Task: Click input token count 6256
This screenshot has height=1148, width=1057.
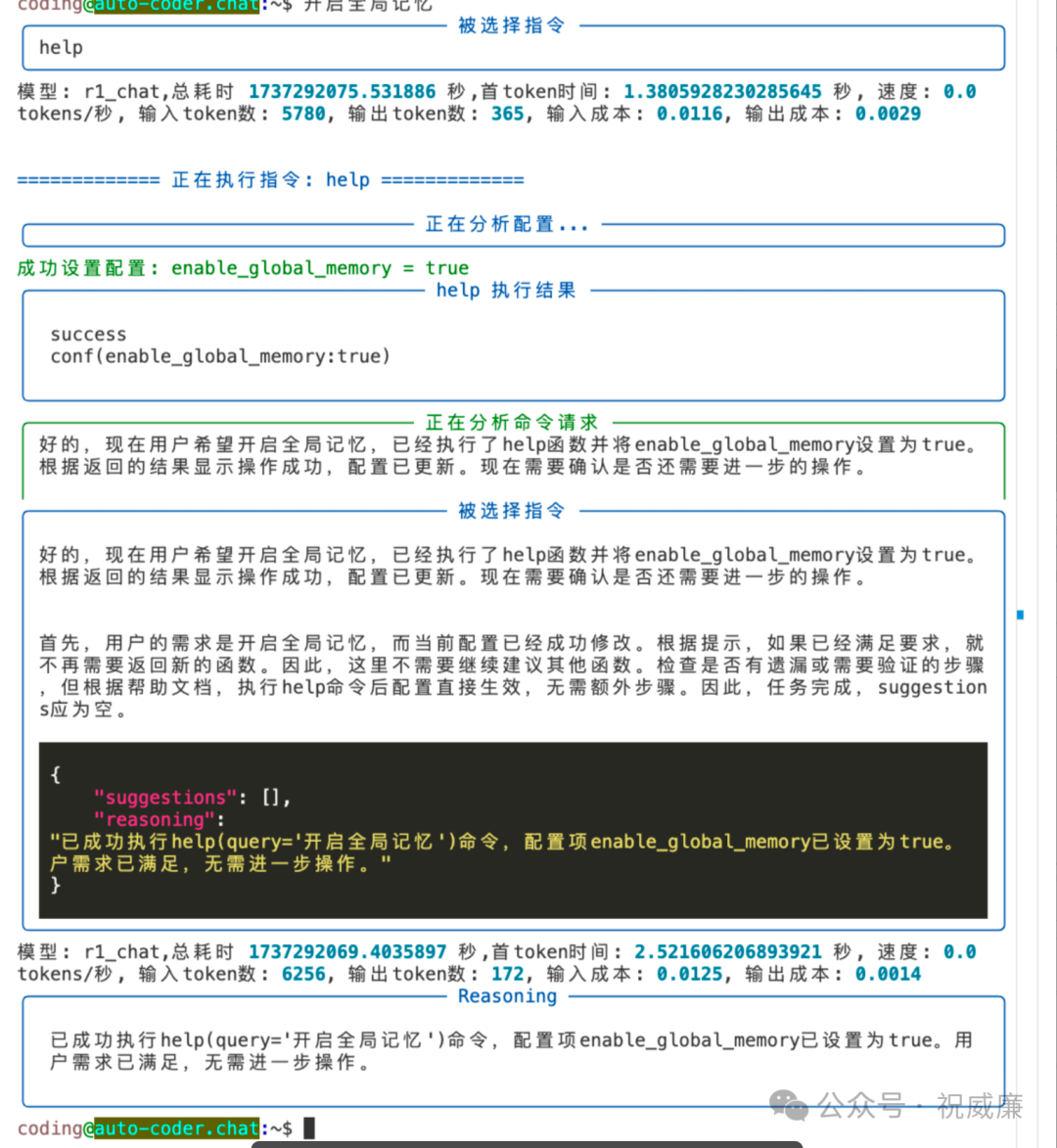Action: (x=303, y=974)
